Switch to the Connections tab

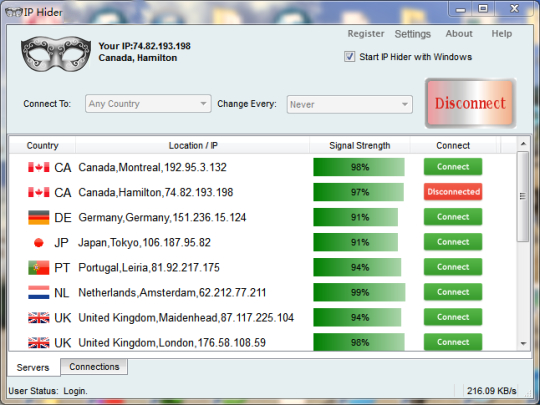coord(94,367)
